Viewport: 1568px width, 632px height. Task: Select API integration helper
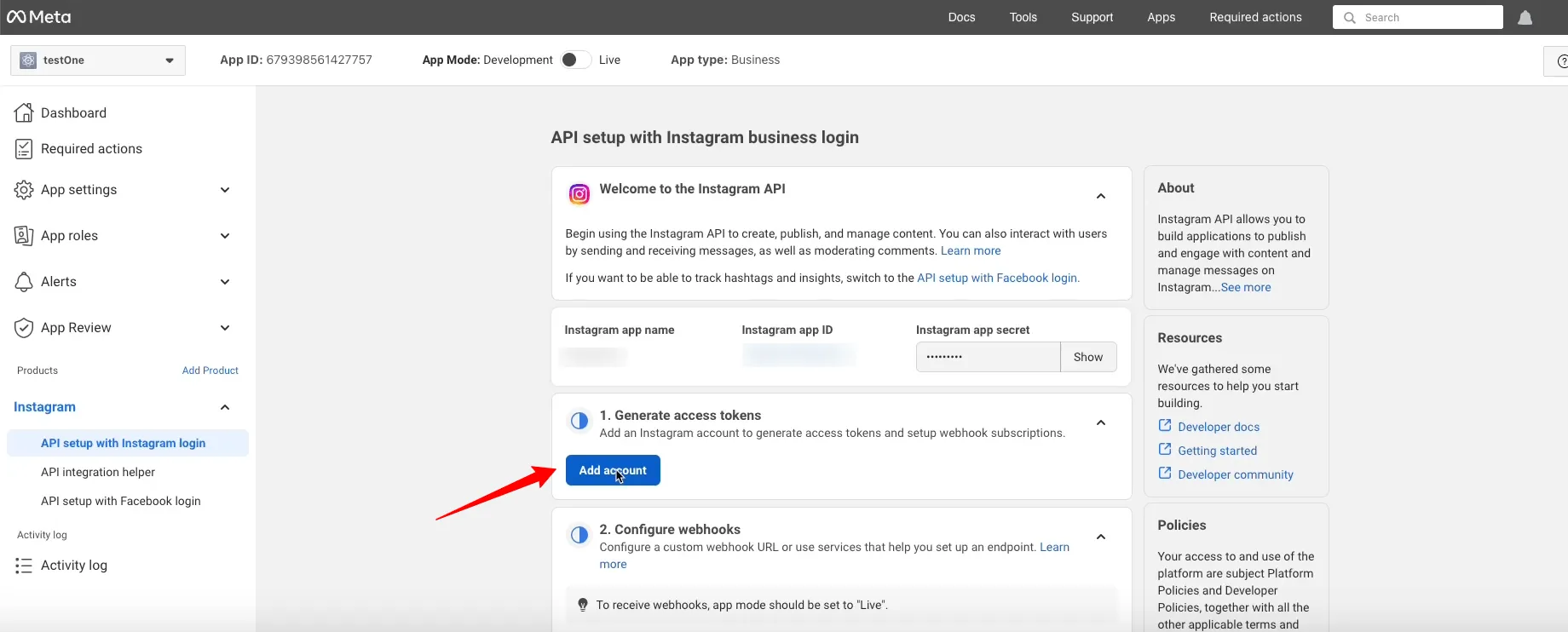click(x=98, y=472)
